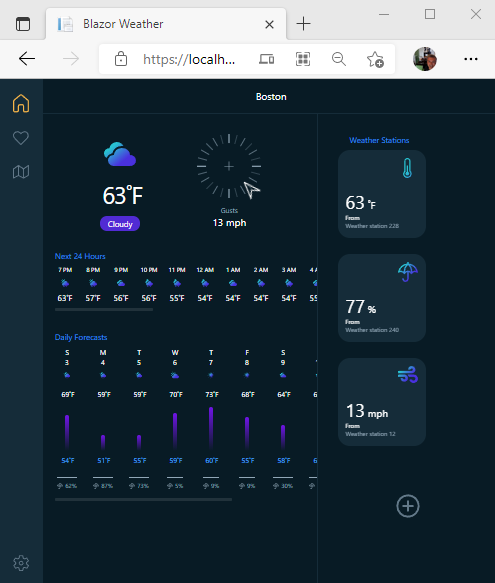Click the wind icon on wind card
Viewport: 495px width, 583px height.
(x=408, y=375)
